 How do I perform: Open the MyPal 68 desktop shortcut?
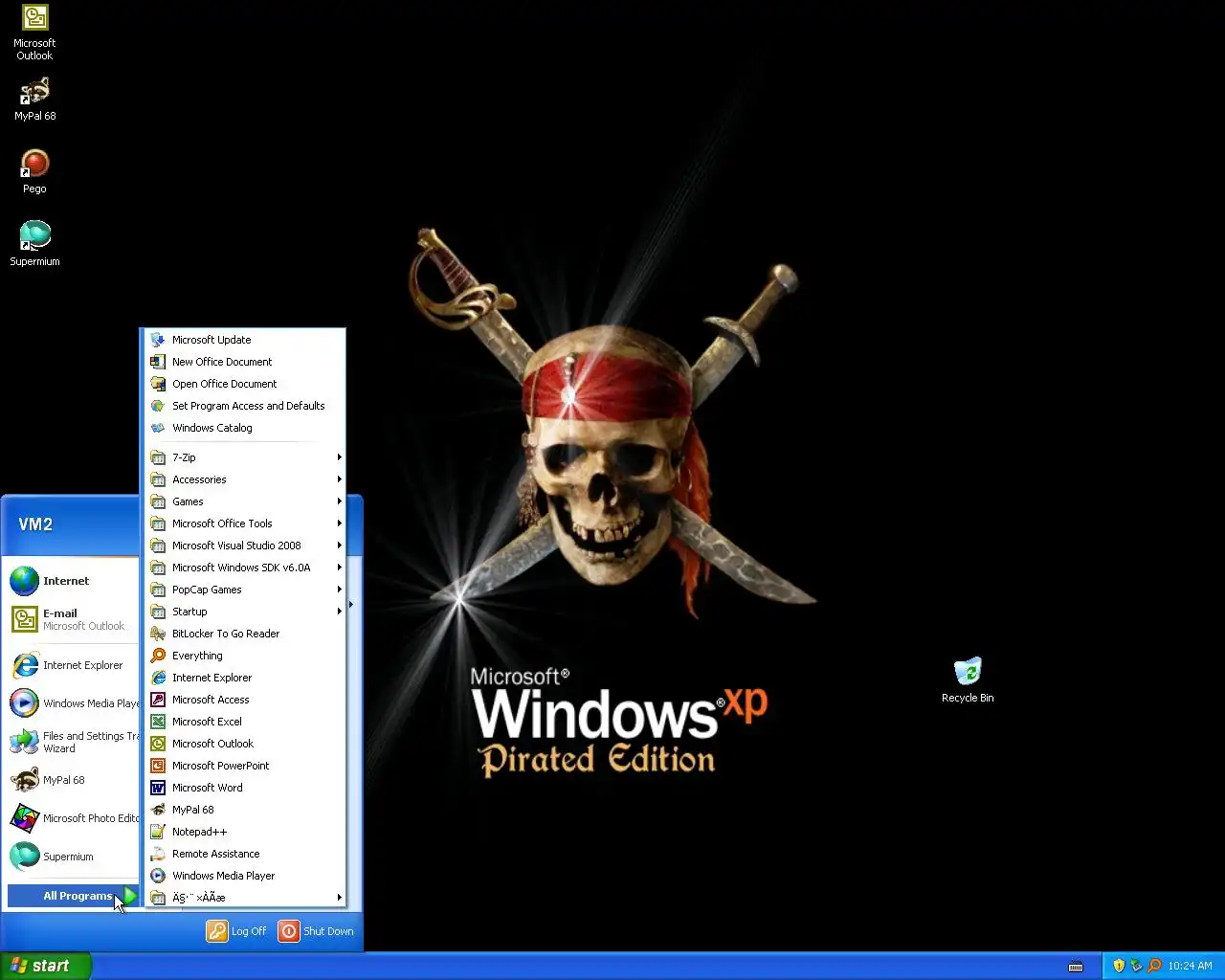point(34,100)
